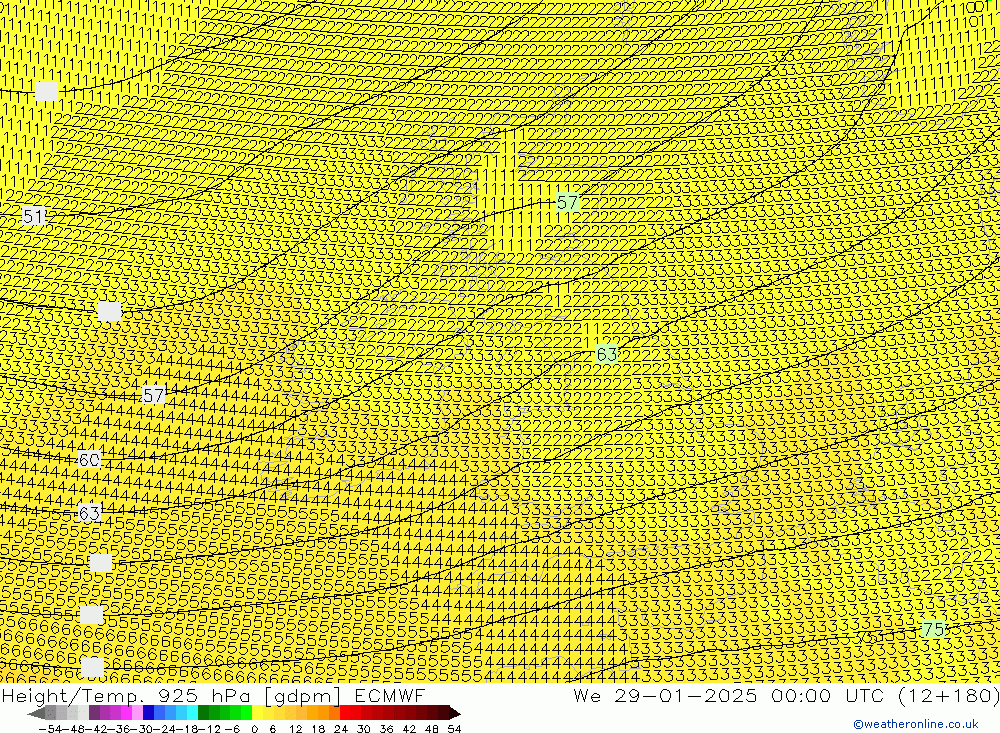Select the 60 contour label

[x=89, y=460]
